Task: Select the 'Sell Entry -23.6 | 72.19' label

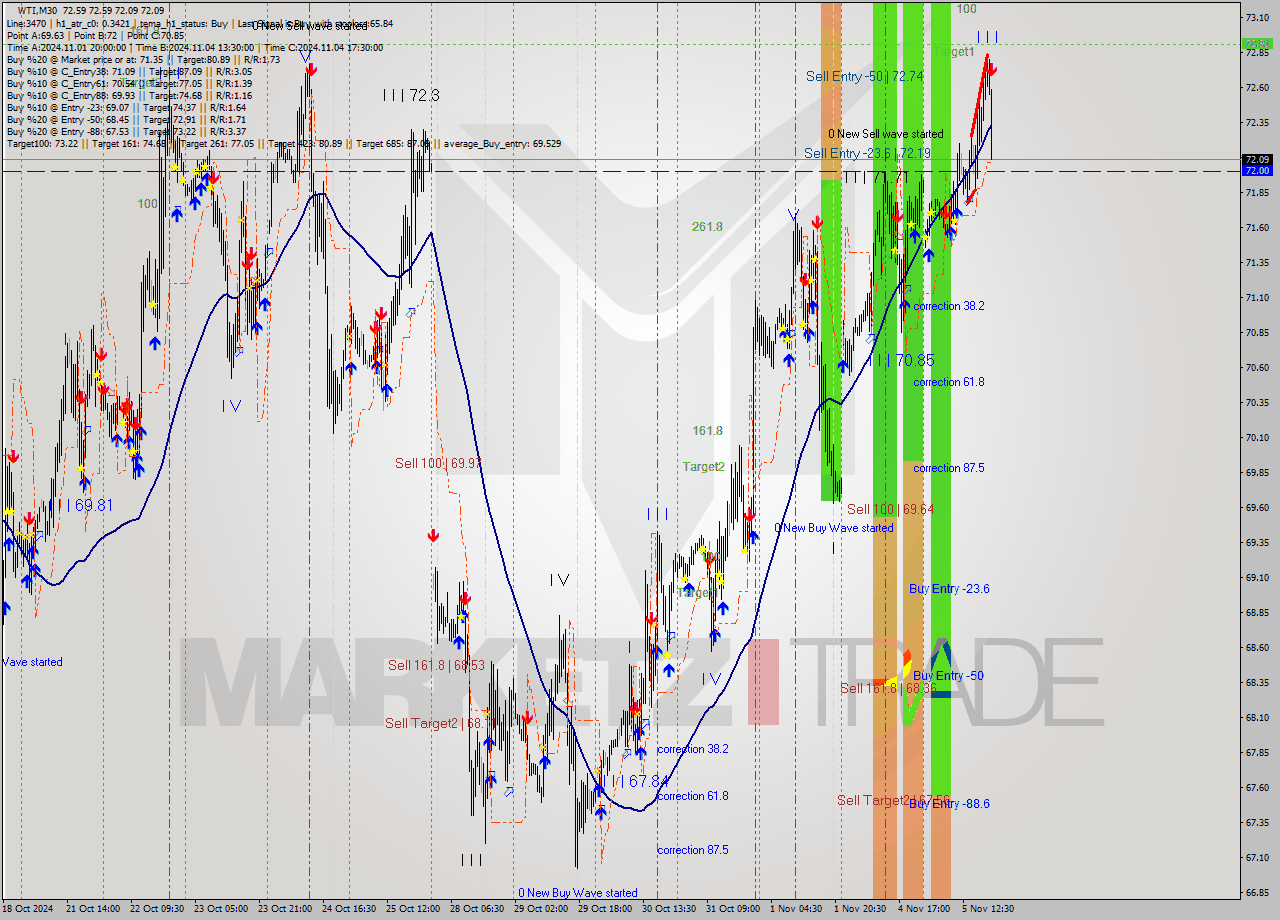Action: tap(868, 153)
